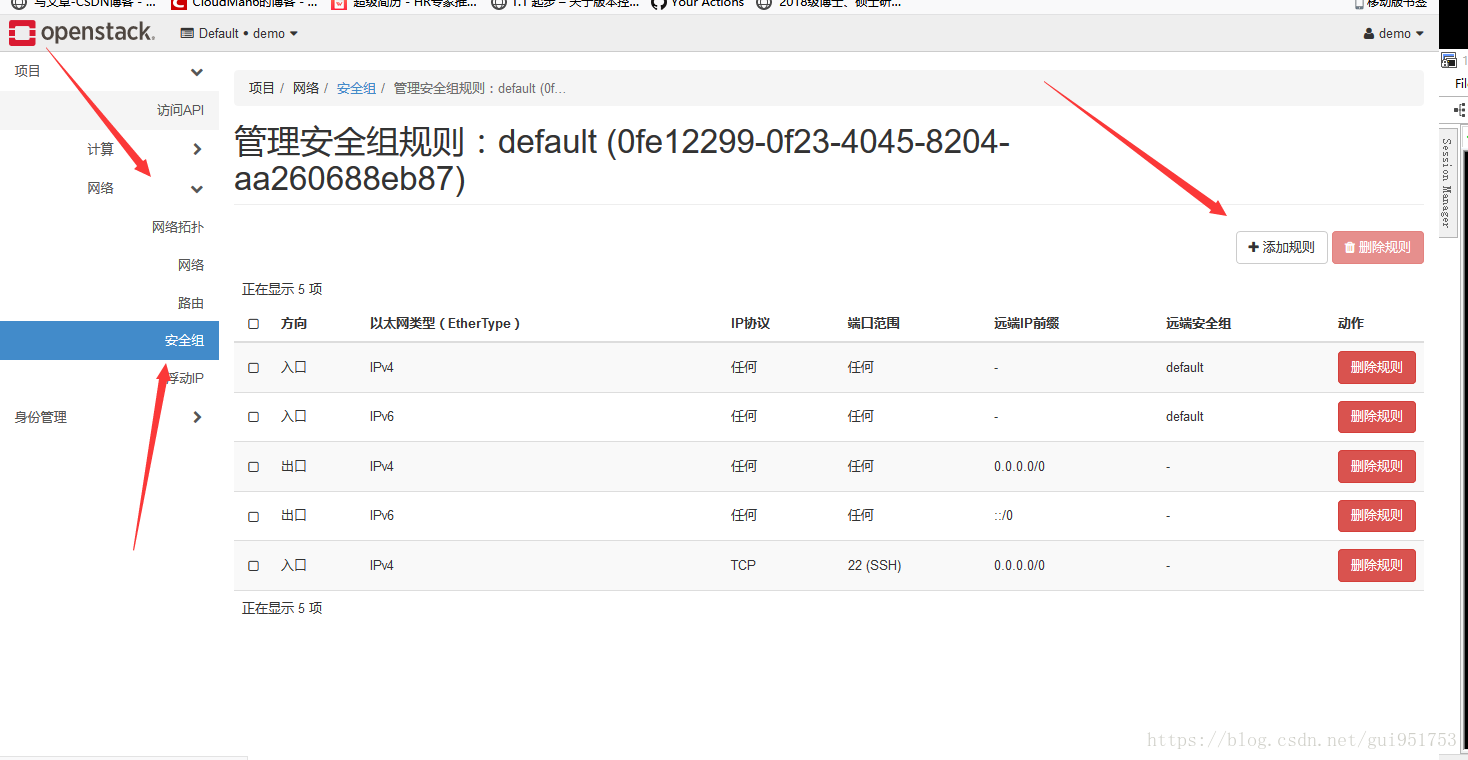Viewport: 1468px width, 760px height.
Task: Click the 远端IP前缀 column header
Action: pyautogui.click(x=1026, y=323)
